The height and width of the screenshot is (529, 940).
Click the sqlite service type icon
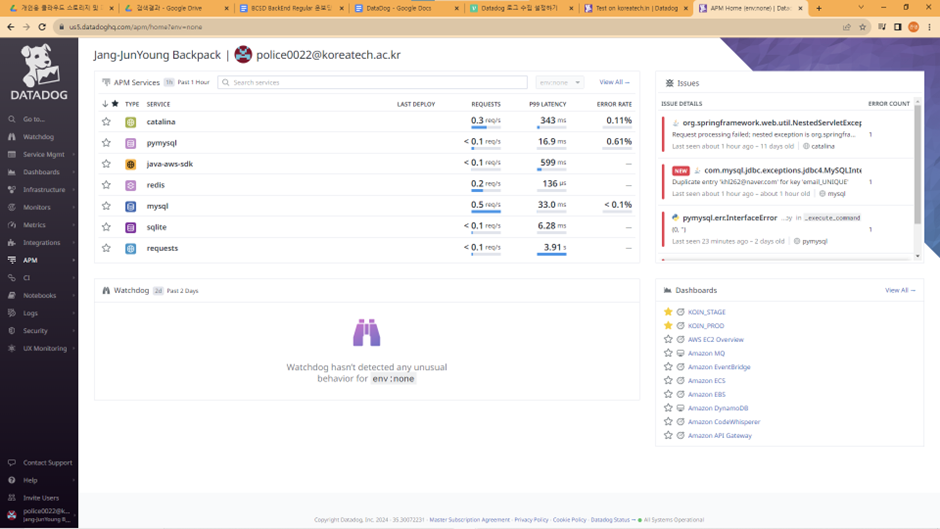(x=130, y=227)
